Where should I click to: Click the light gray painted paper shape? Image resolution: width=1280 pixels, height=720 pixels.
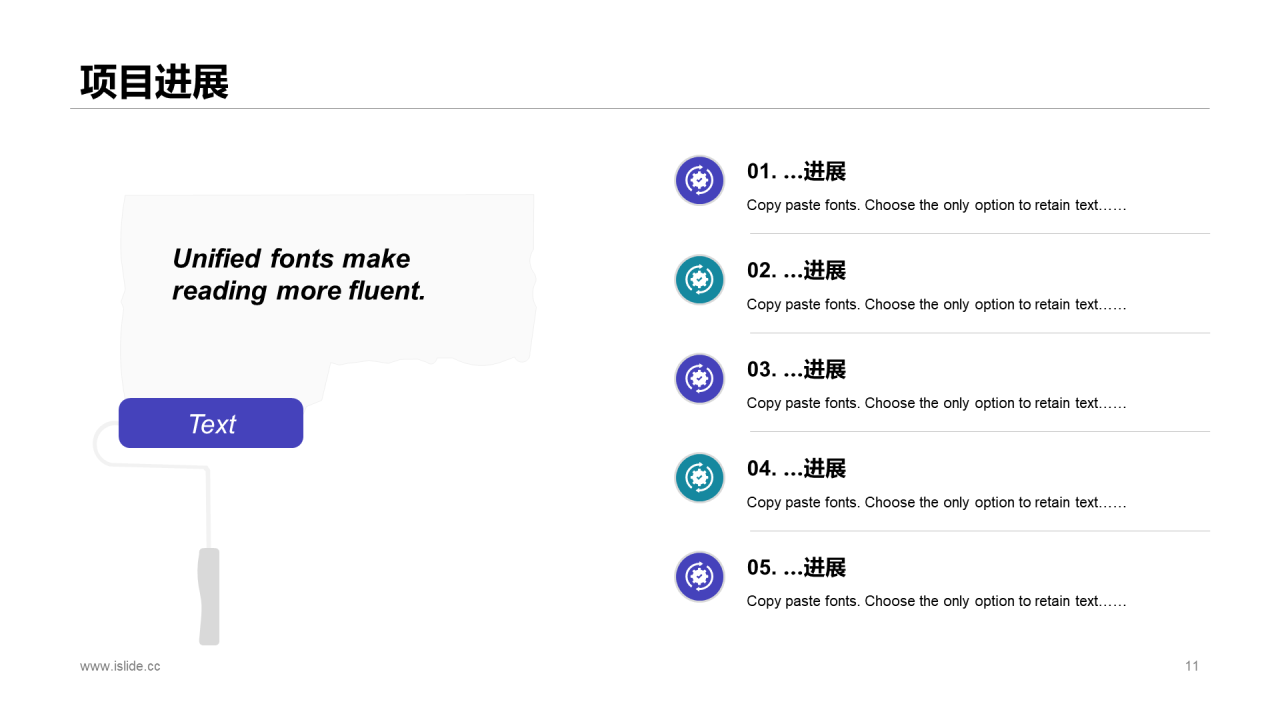(x=328, y=296)
